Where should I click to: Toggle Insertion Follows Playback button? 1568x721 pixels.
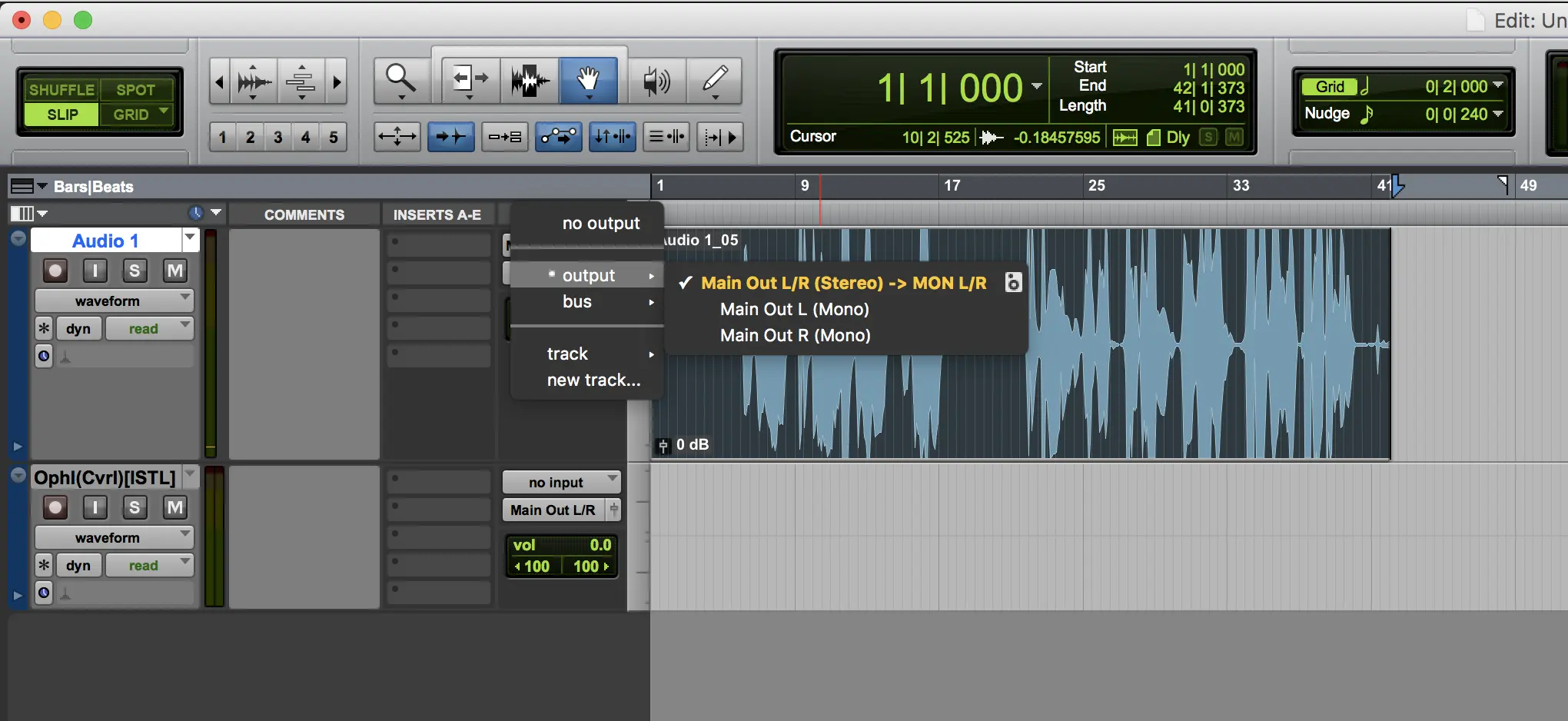(719, 137)
